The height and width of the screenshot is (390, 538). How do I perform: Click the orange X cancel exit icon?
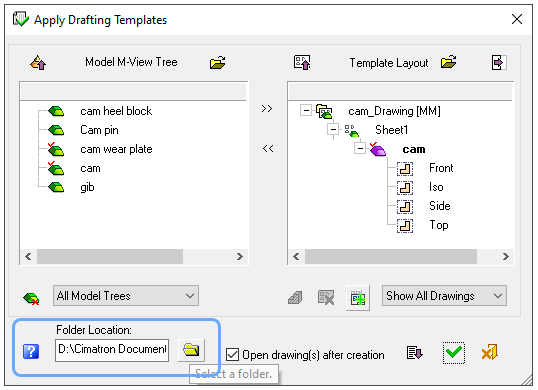click(x=489, y=352)
